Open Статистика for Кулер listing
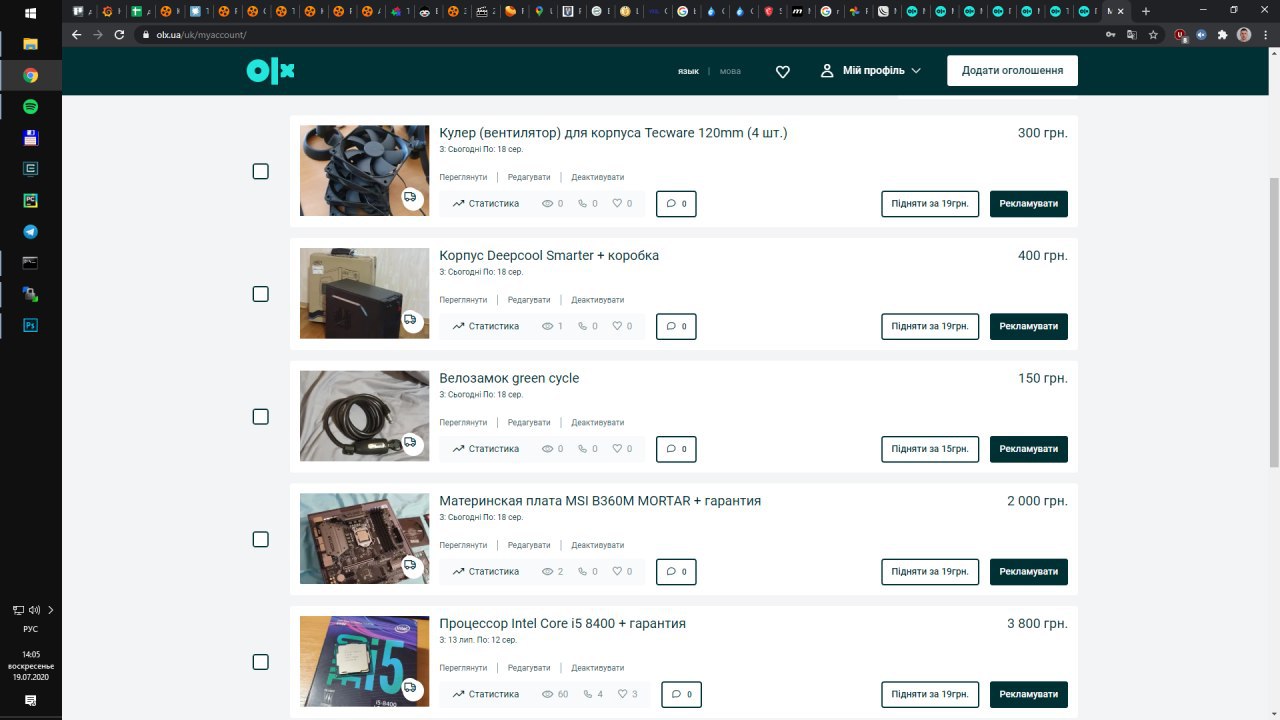The width and height of the screenshot is (1280, 720). (485, 204)
